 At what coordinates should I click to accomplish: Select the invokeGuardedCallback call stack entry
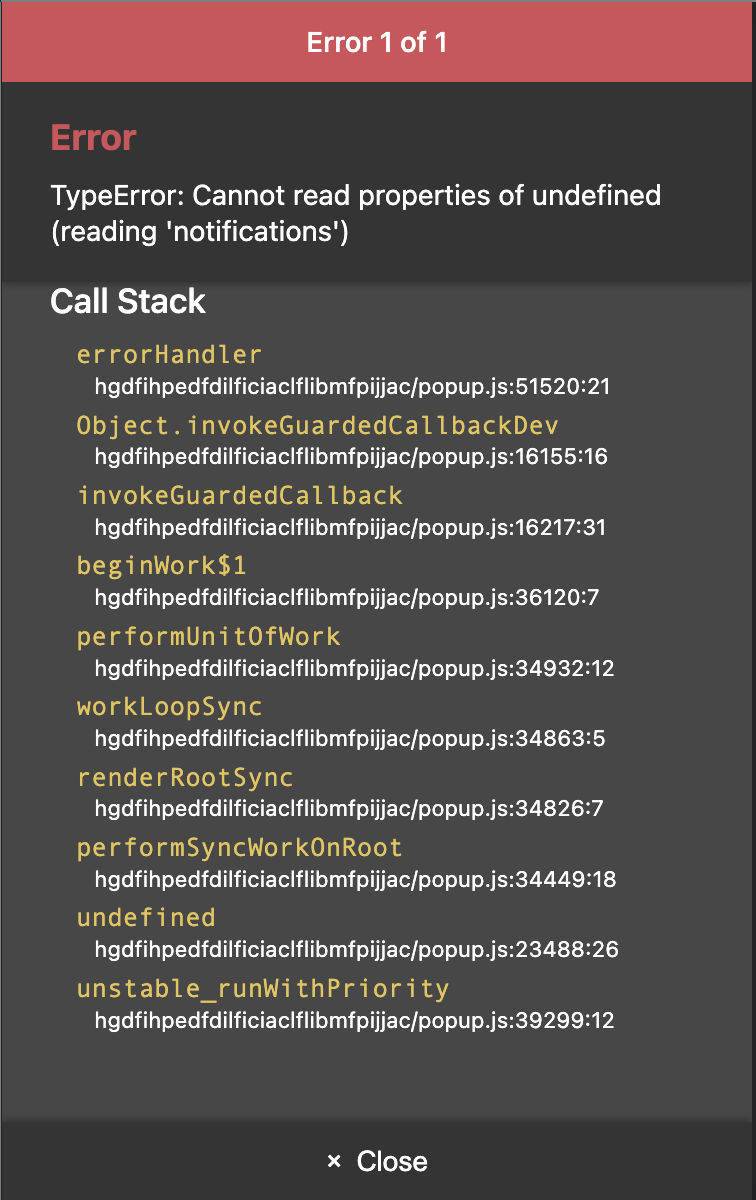tap(240, 496)
